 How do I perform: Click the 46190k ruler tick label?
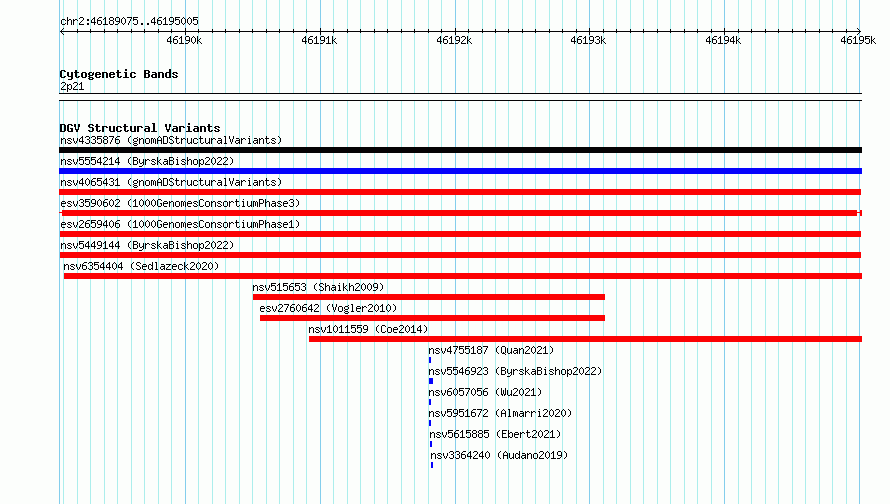click(184, 40)
